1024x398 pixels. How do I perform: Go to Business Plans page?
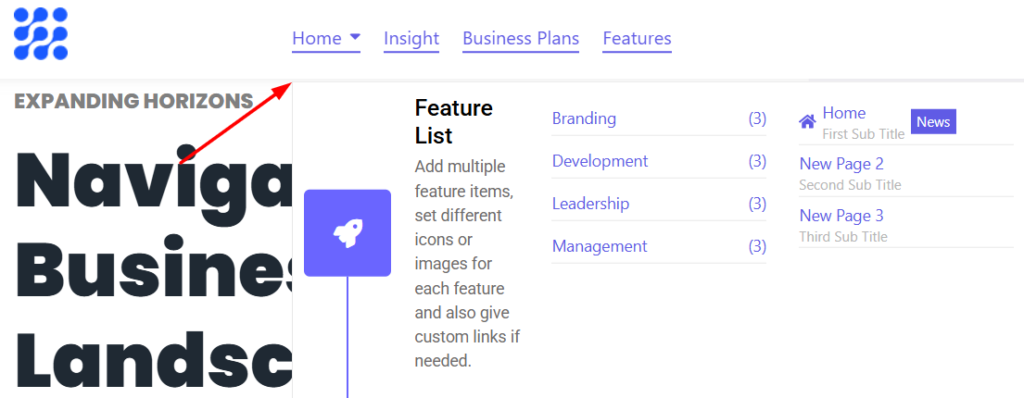pos(520,39)
